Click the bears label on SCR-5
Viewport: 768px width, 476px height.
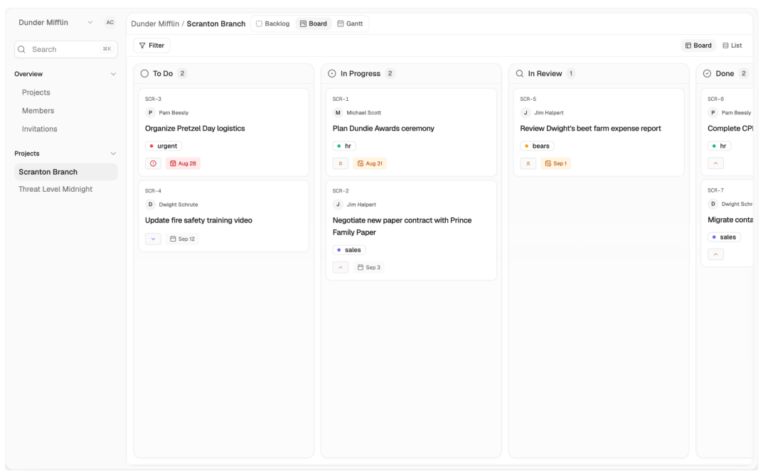(x=537, y=146)
